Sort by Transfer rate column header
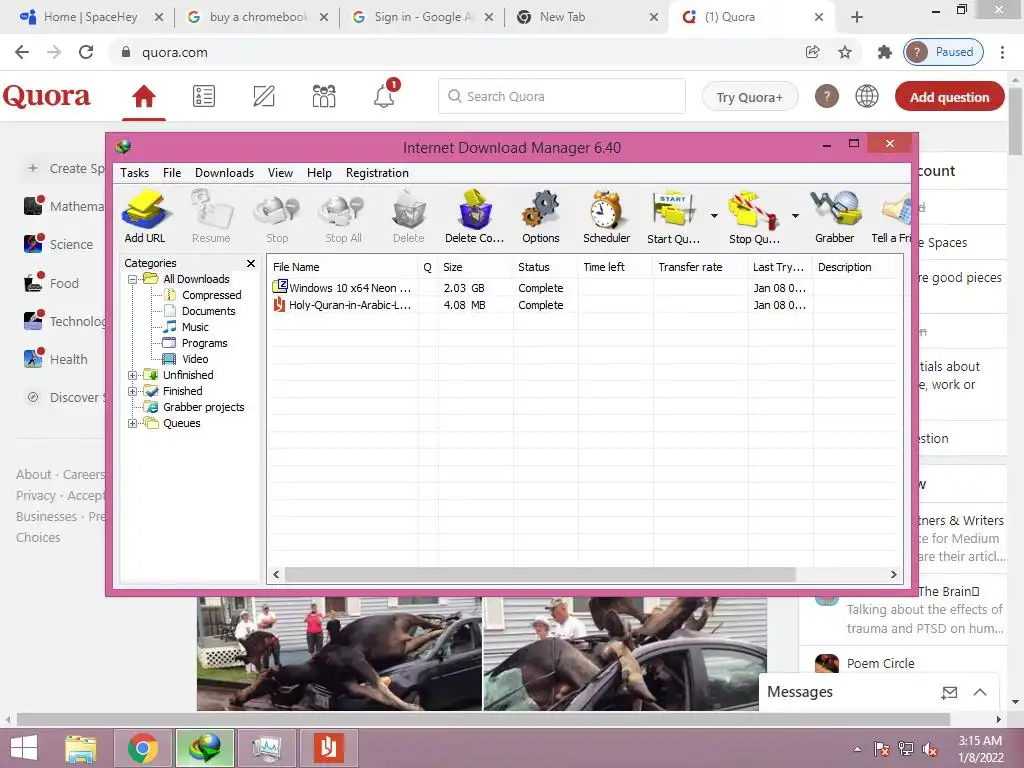 click(x=700, y=267)
